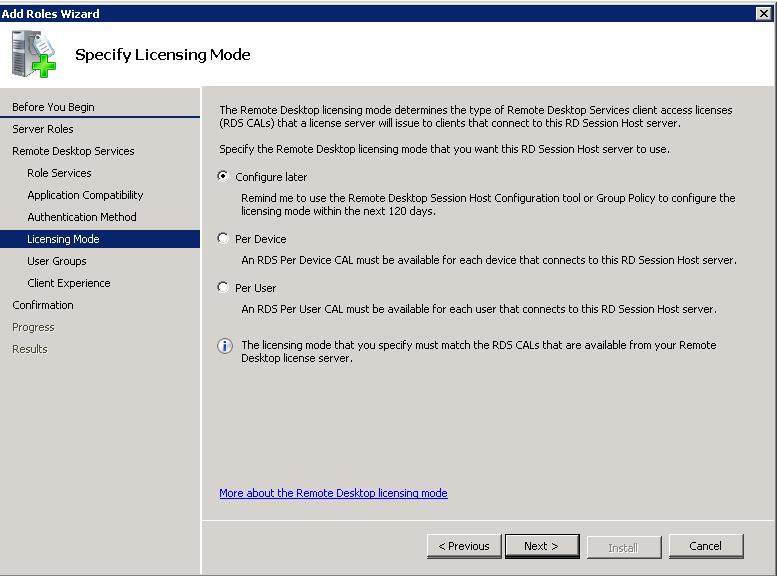Open More about Remote Desktop licensing link
This screenshot has height=576, width=777.
click(333, 493)
